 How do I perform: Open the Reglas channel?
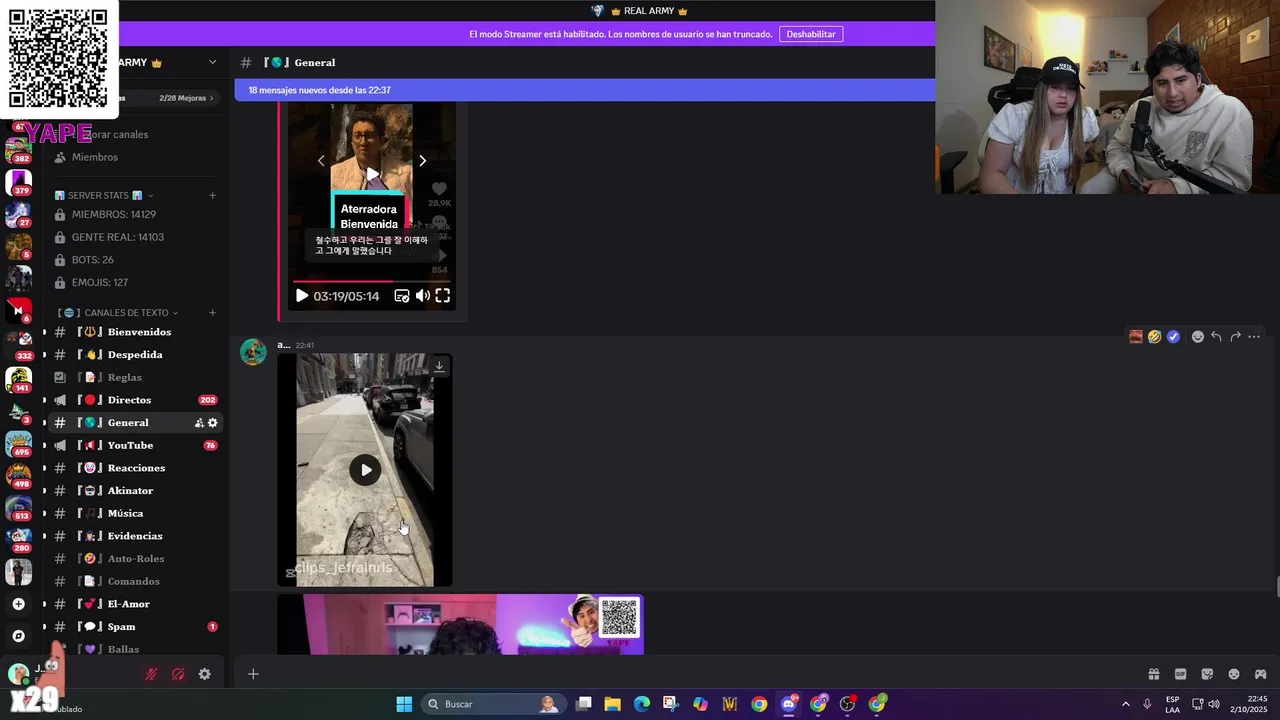pyautogui.click(x=135, y=377)
